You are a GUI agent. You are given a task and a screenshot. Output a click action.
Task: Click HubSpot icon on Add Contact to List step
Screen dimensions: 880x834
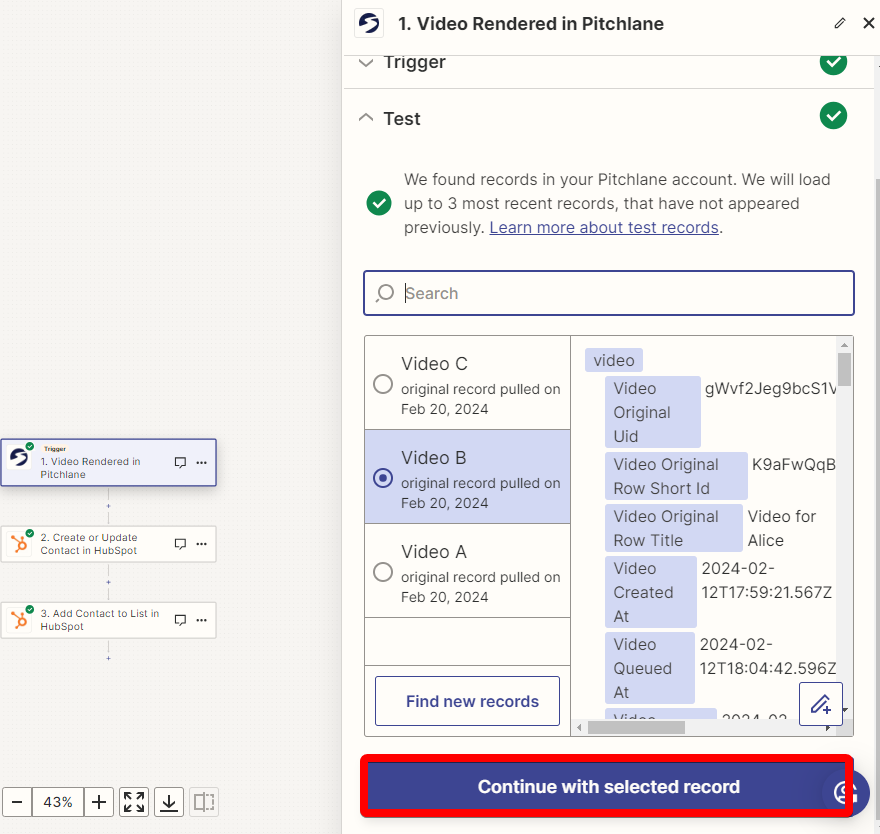20,621
